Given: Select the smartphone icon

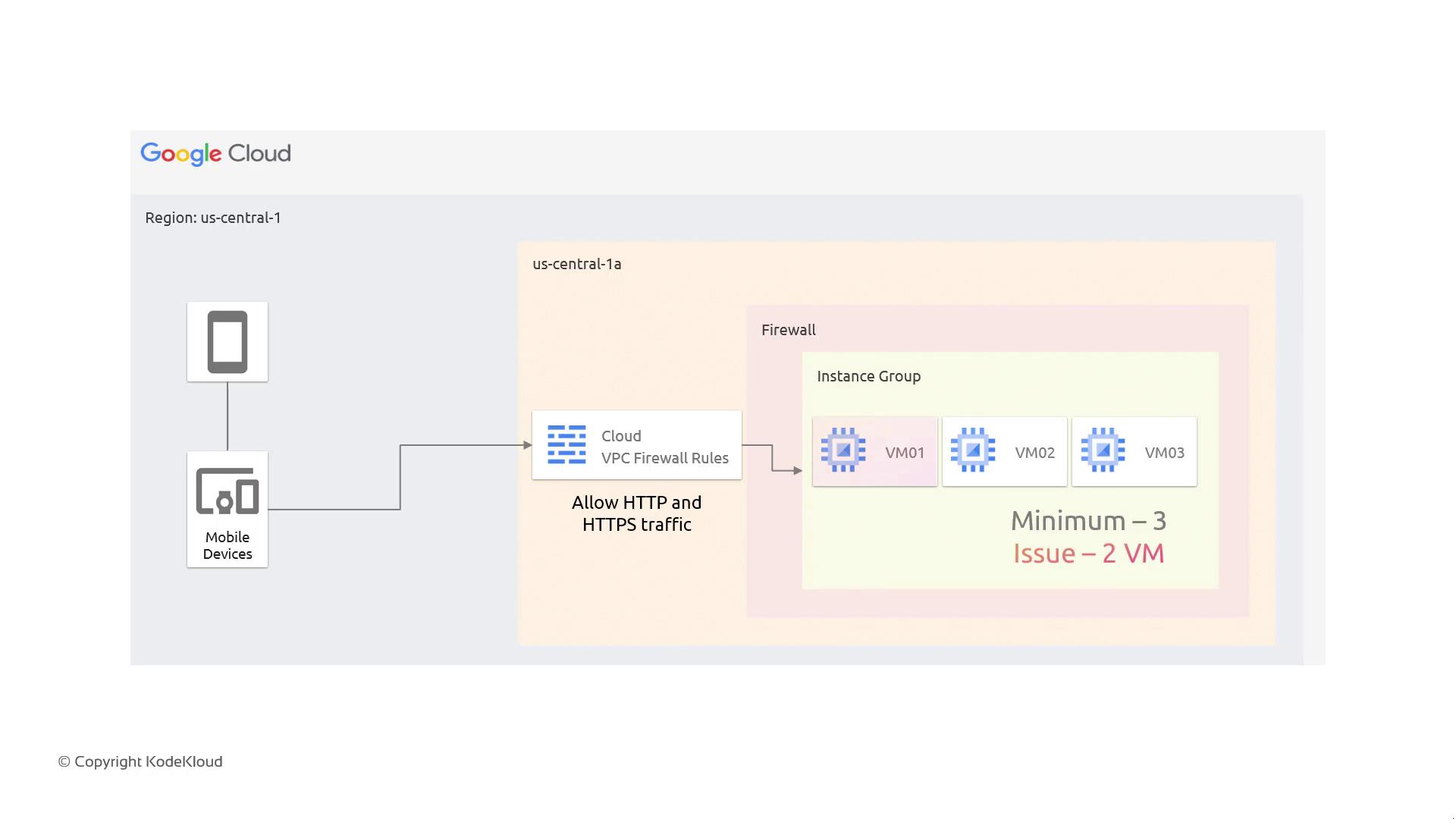Looking at the screenshot, I should coord(227,342).
